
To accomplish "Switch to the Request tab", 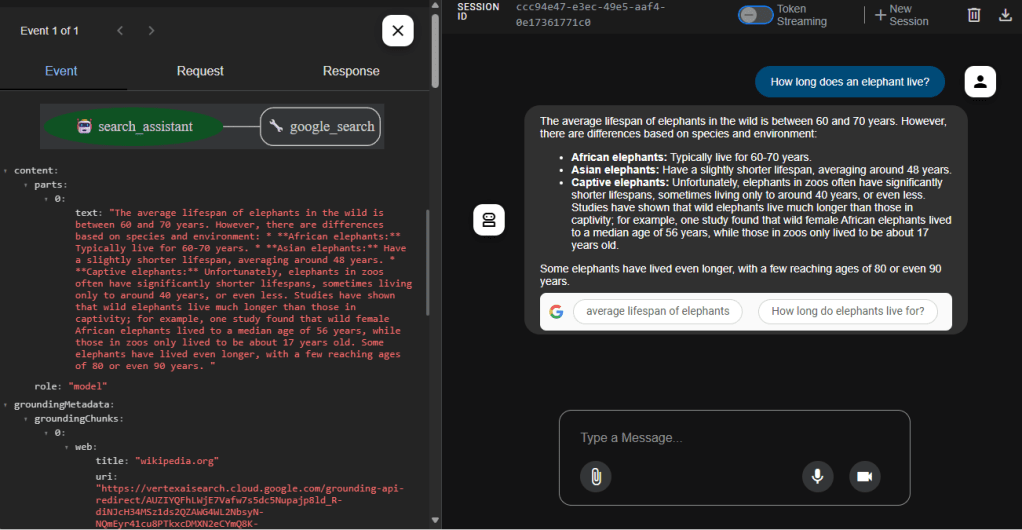I will (x=200, y=71).
